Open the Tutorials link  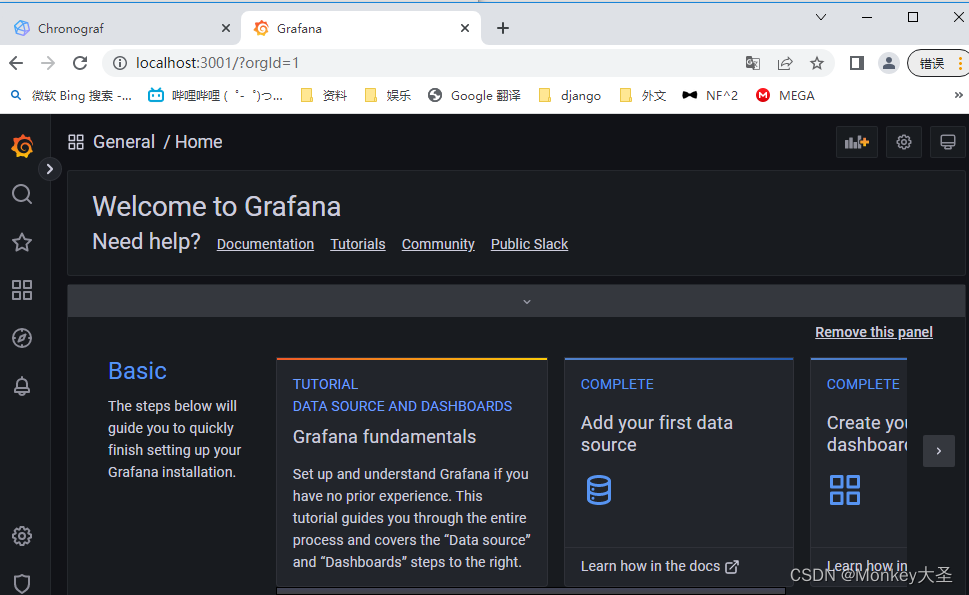[358, 244]
